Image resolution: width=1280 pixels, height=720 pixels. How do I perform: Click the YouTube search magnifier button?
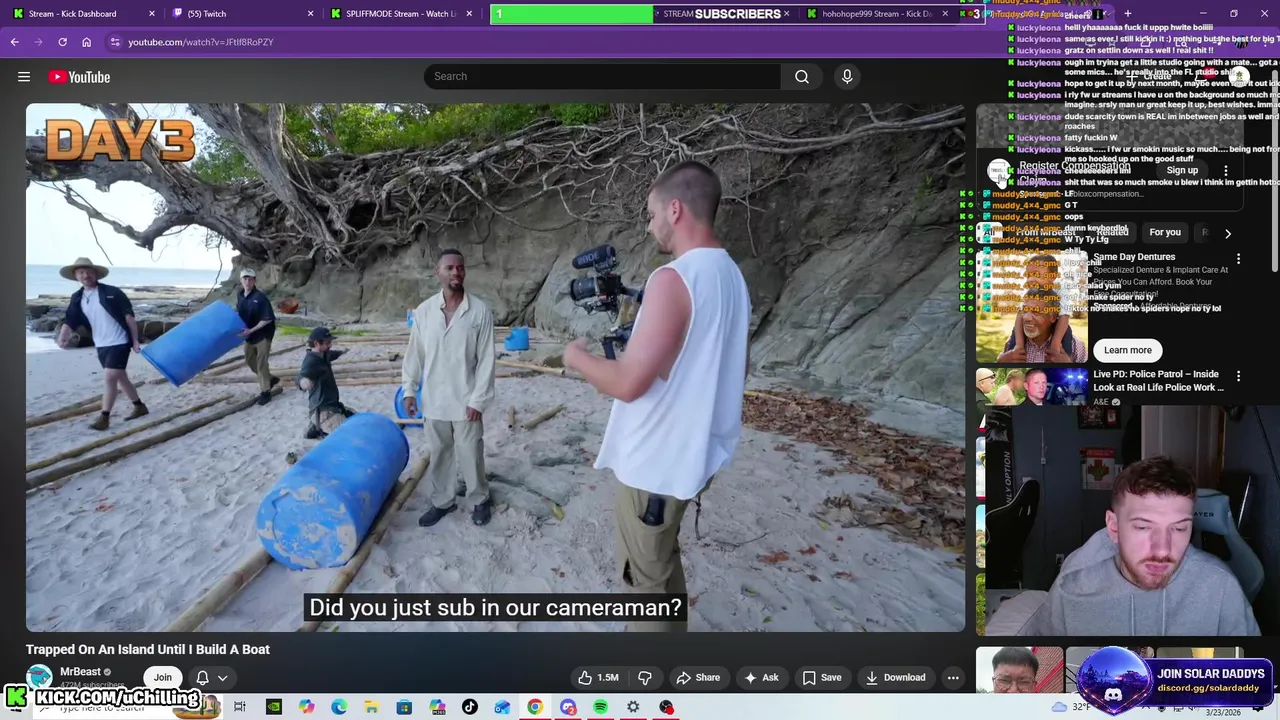802,77
